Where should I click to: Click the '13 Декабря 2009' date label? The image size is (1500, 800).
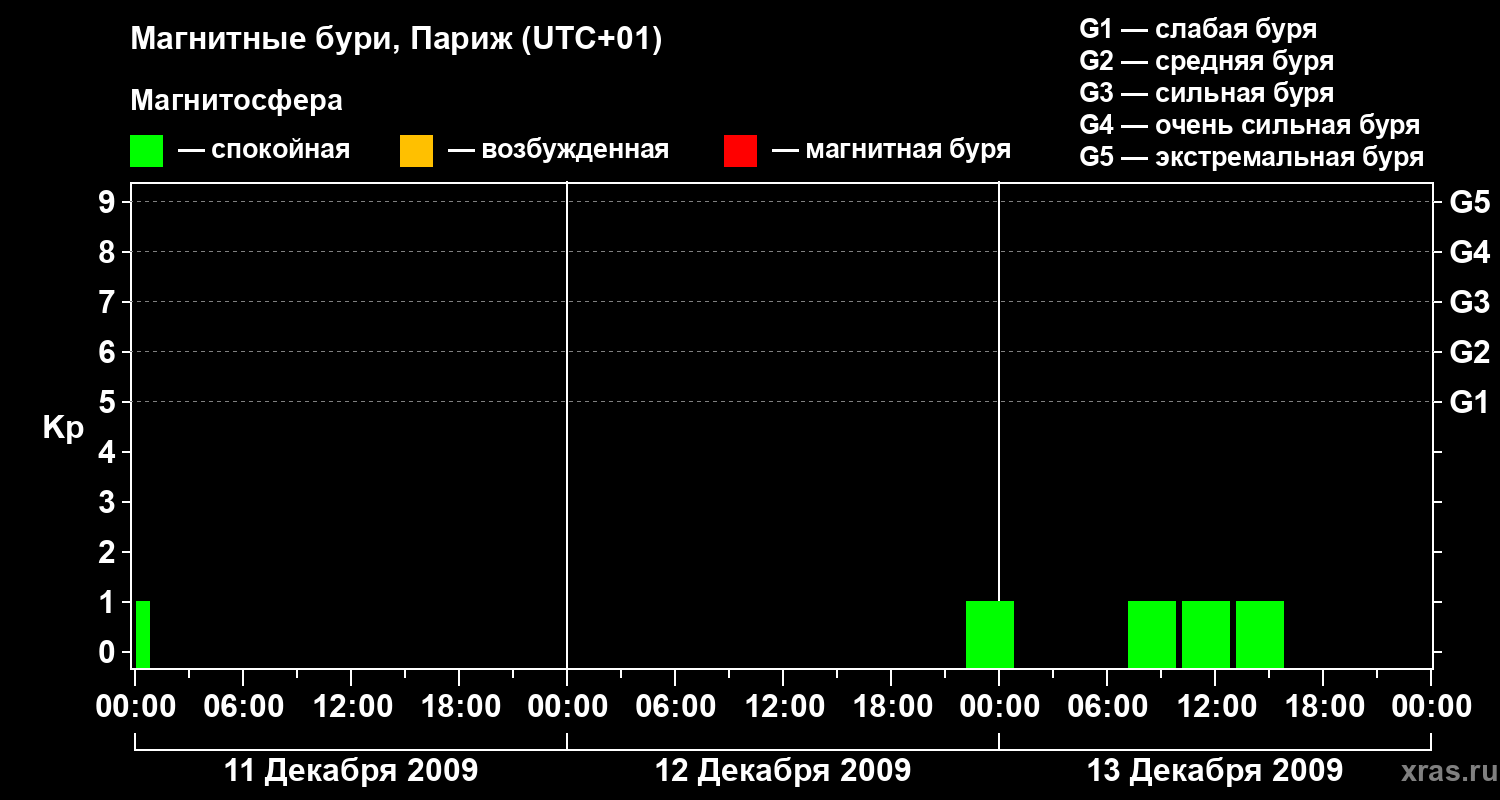[1215, 771]
